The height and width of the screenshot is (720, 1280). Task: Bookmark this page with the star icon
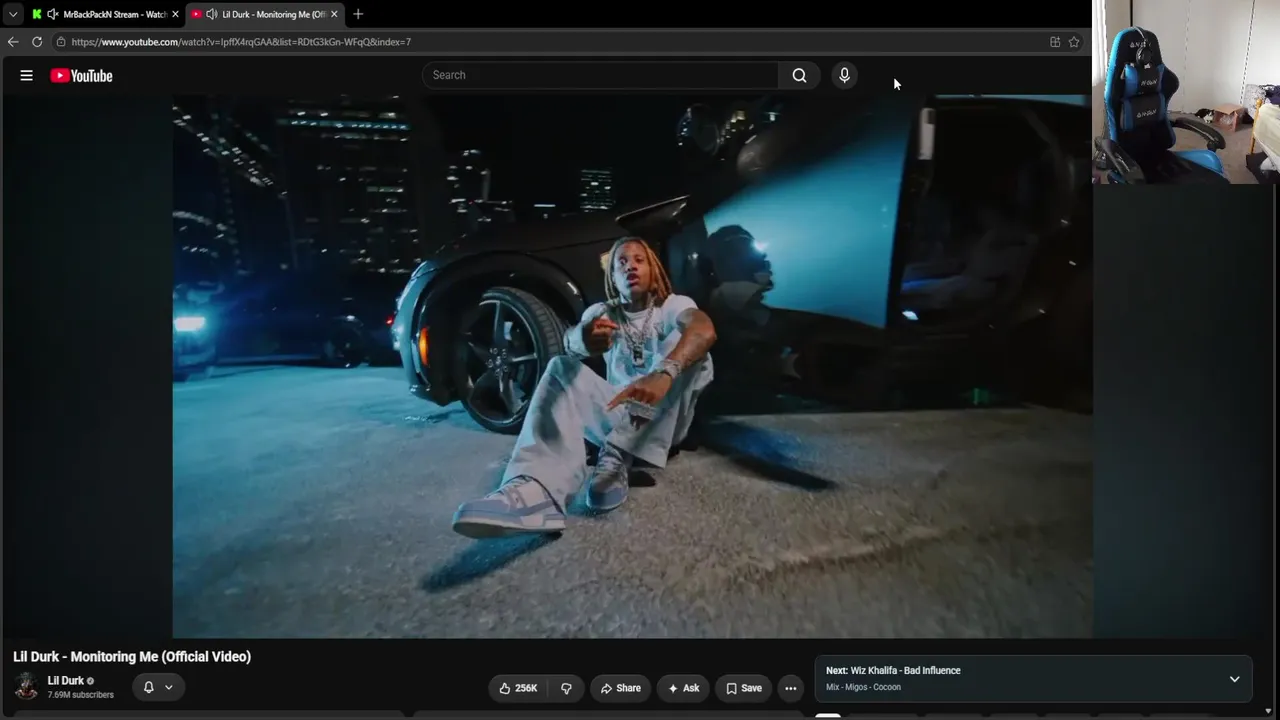(1074, 42)
